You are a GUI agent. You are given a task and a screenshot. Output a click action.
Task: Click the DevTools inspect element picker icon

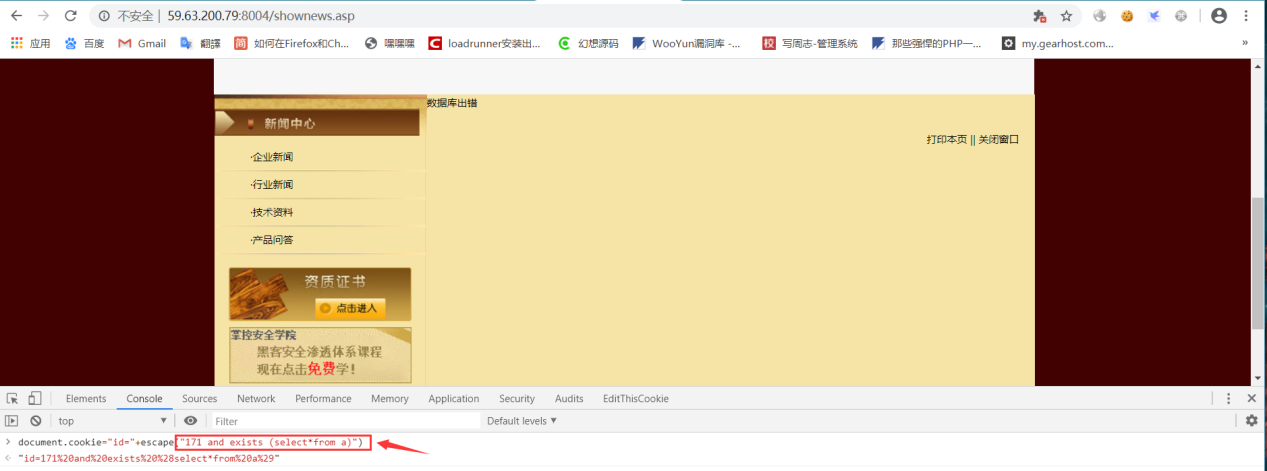point(13,398)
